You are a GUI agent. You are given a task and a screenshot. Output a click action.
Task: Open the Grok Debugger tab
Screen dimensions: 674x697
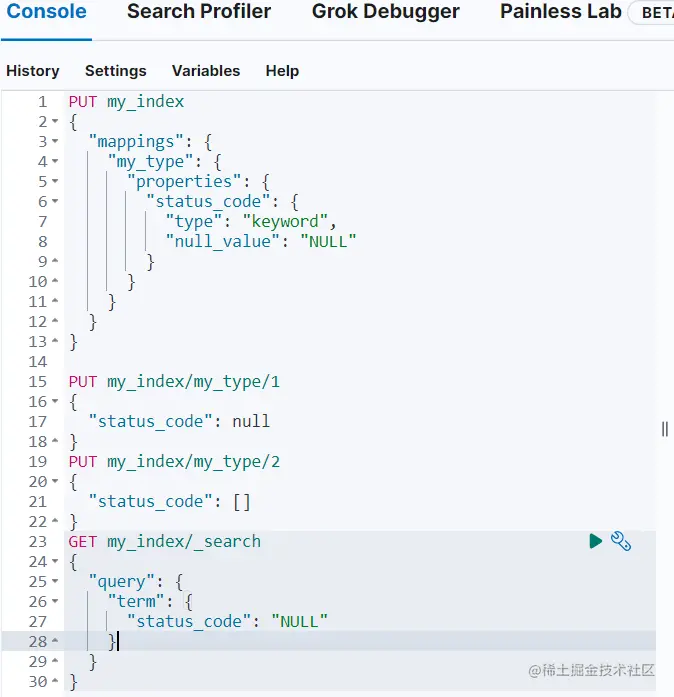pyautogui.click(x=385, y=13)
